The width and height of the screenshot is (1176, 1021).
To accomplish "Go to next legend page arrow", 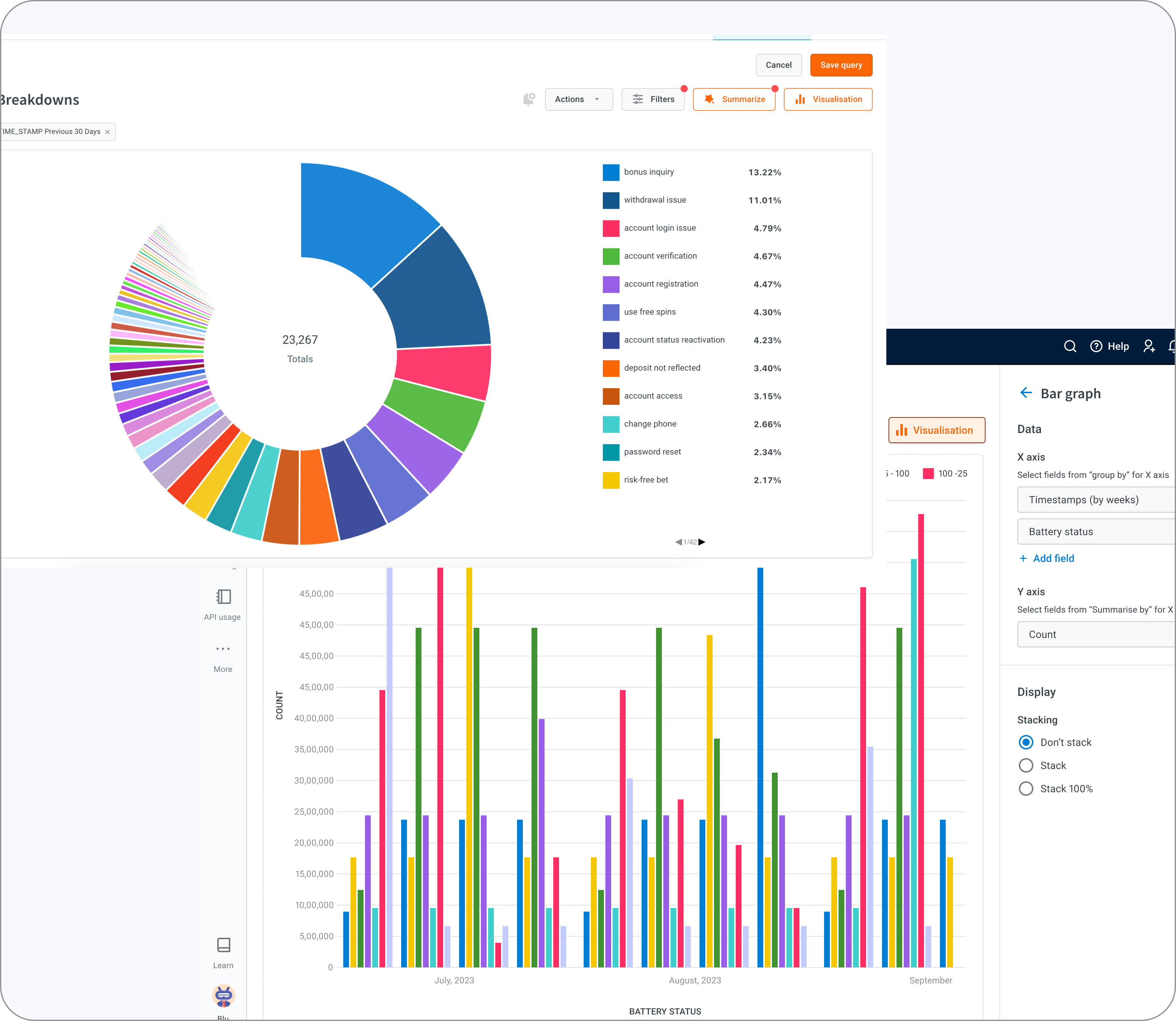I will tap(702, 542).
